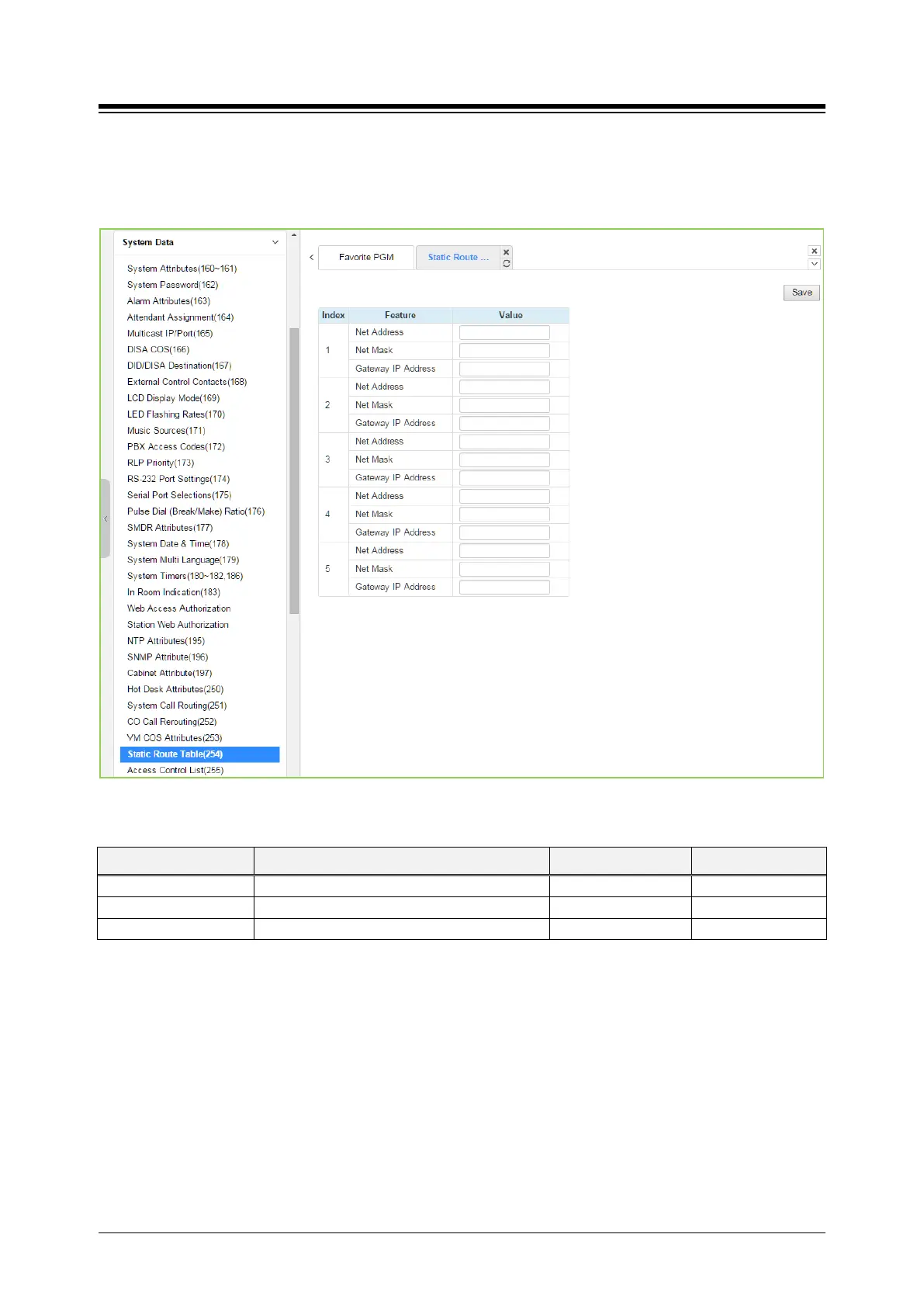
Task: Click the sidebar scroll-up arrow
Action: click(293, 235)
